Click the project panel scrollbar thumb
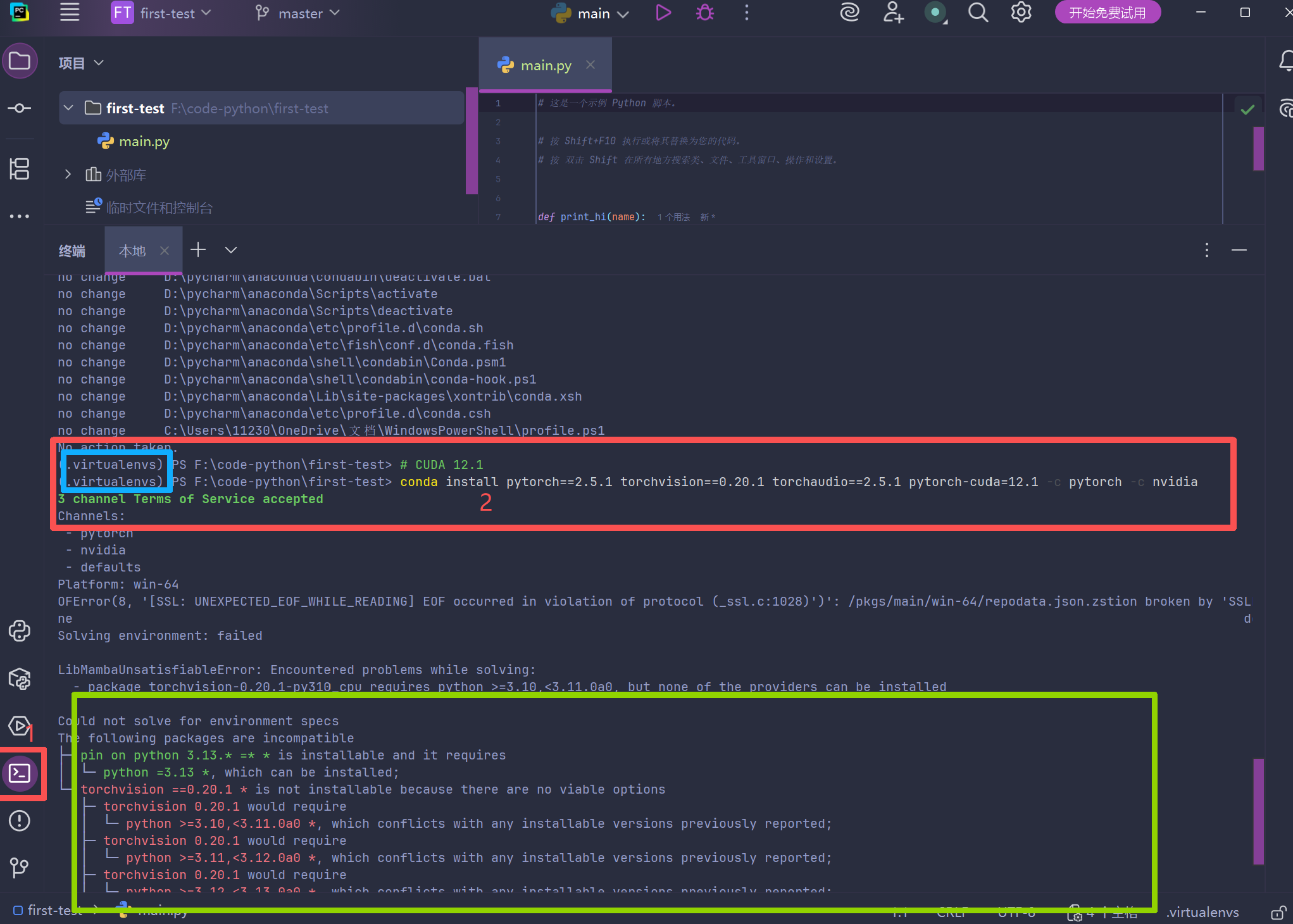 click(x=472, y=141)
